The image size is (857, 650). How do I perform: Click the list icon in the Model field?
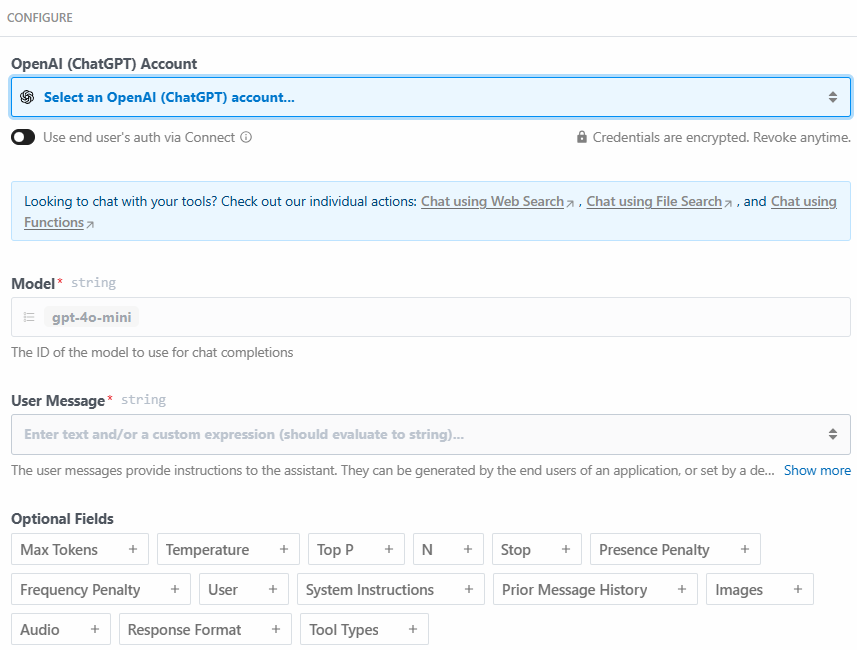29,317
